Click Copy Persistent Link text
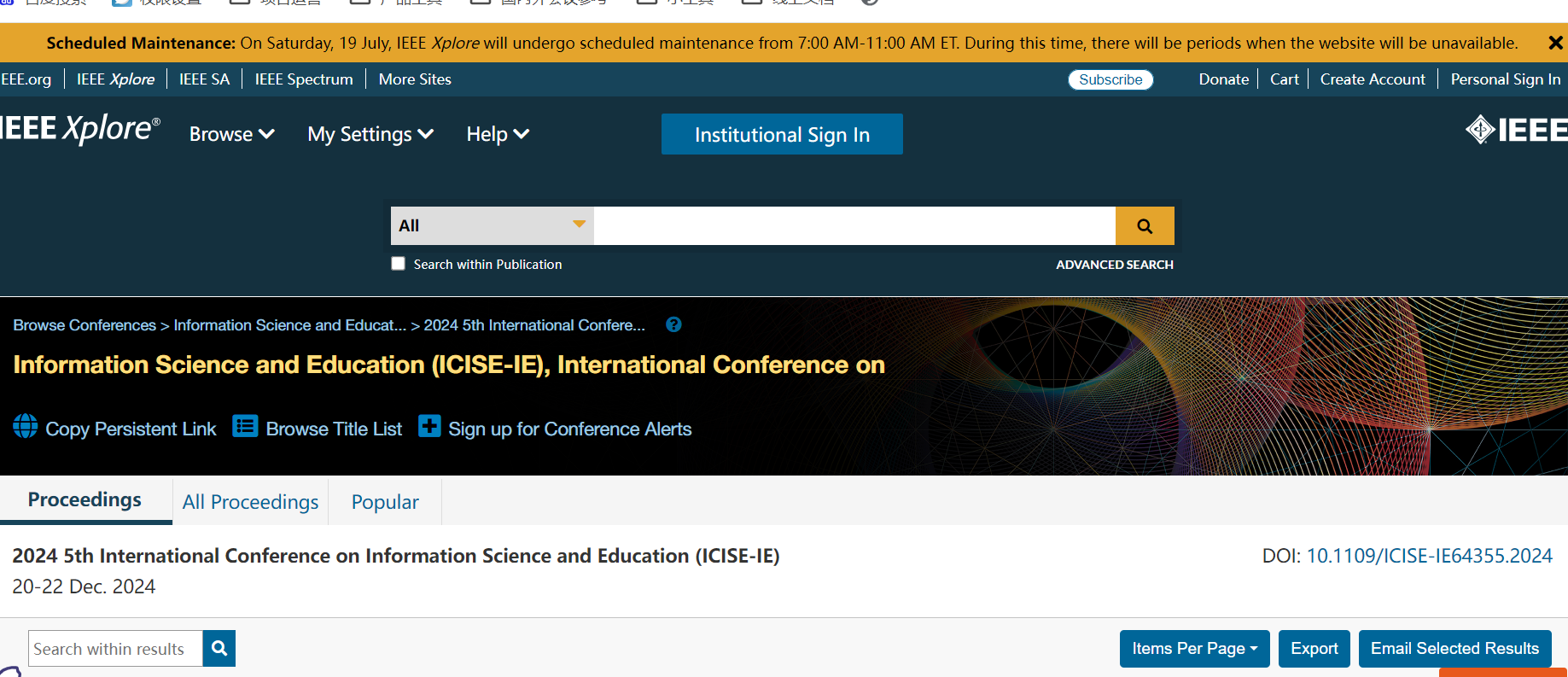 [131, 429]
